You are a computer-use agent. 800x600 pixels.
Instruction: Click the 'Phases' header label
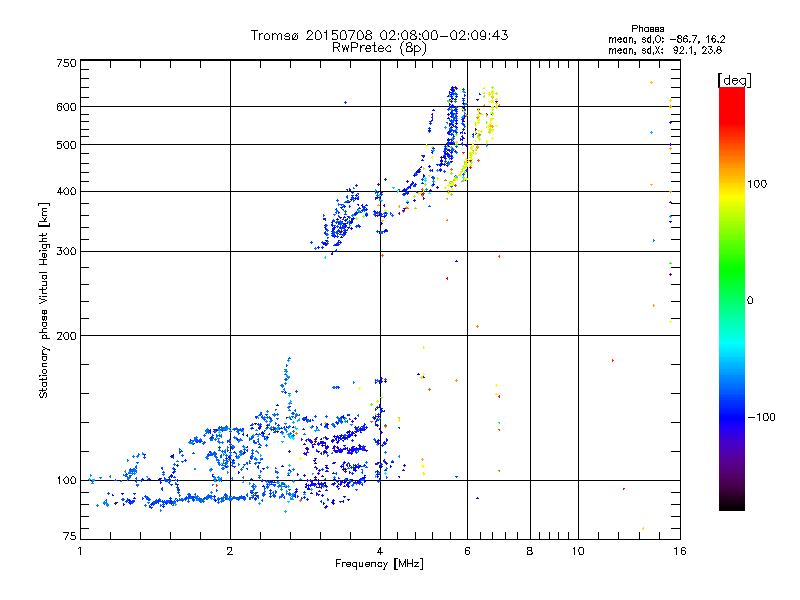coord(647,29)
